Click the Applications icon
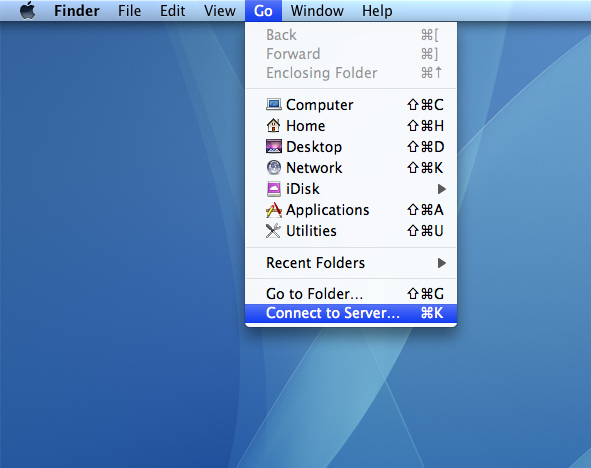The width and height of the screenshot is (591, 468). click(274, 210)
